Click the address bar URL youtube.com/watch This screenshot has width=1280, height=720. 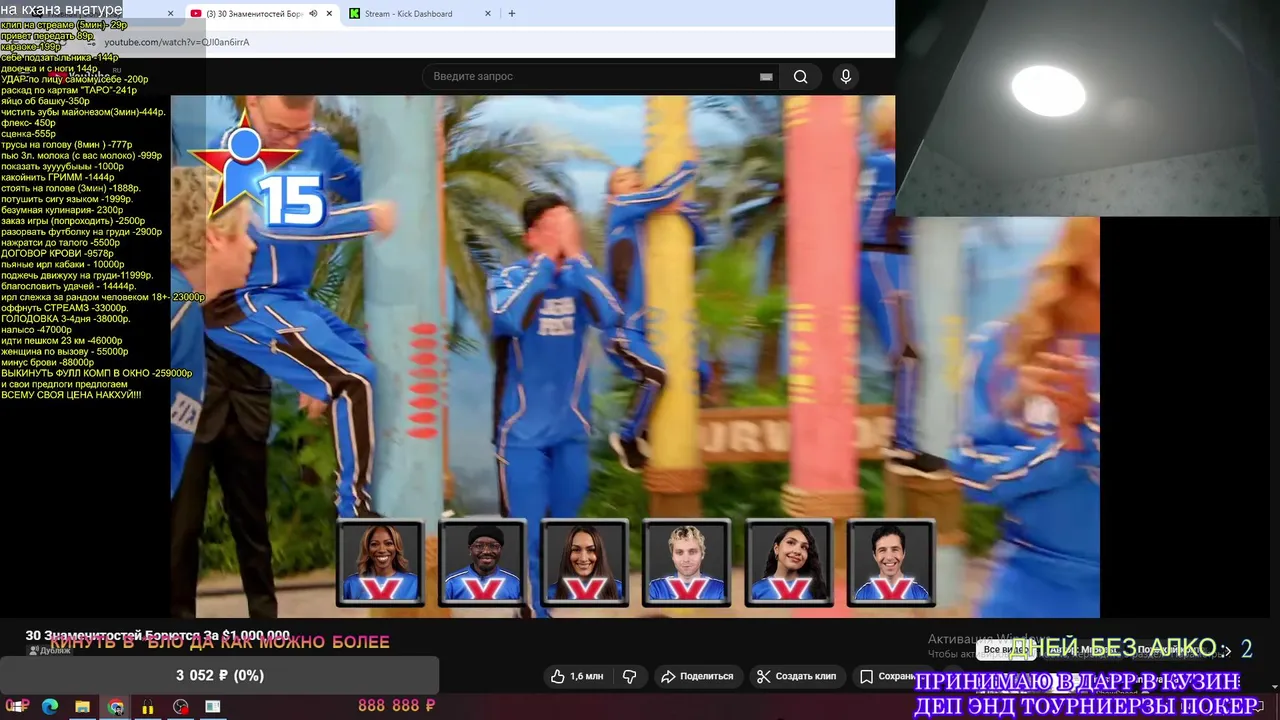[177, 42]
